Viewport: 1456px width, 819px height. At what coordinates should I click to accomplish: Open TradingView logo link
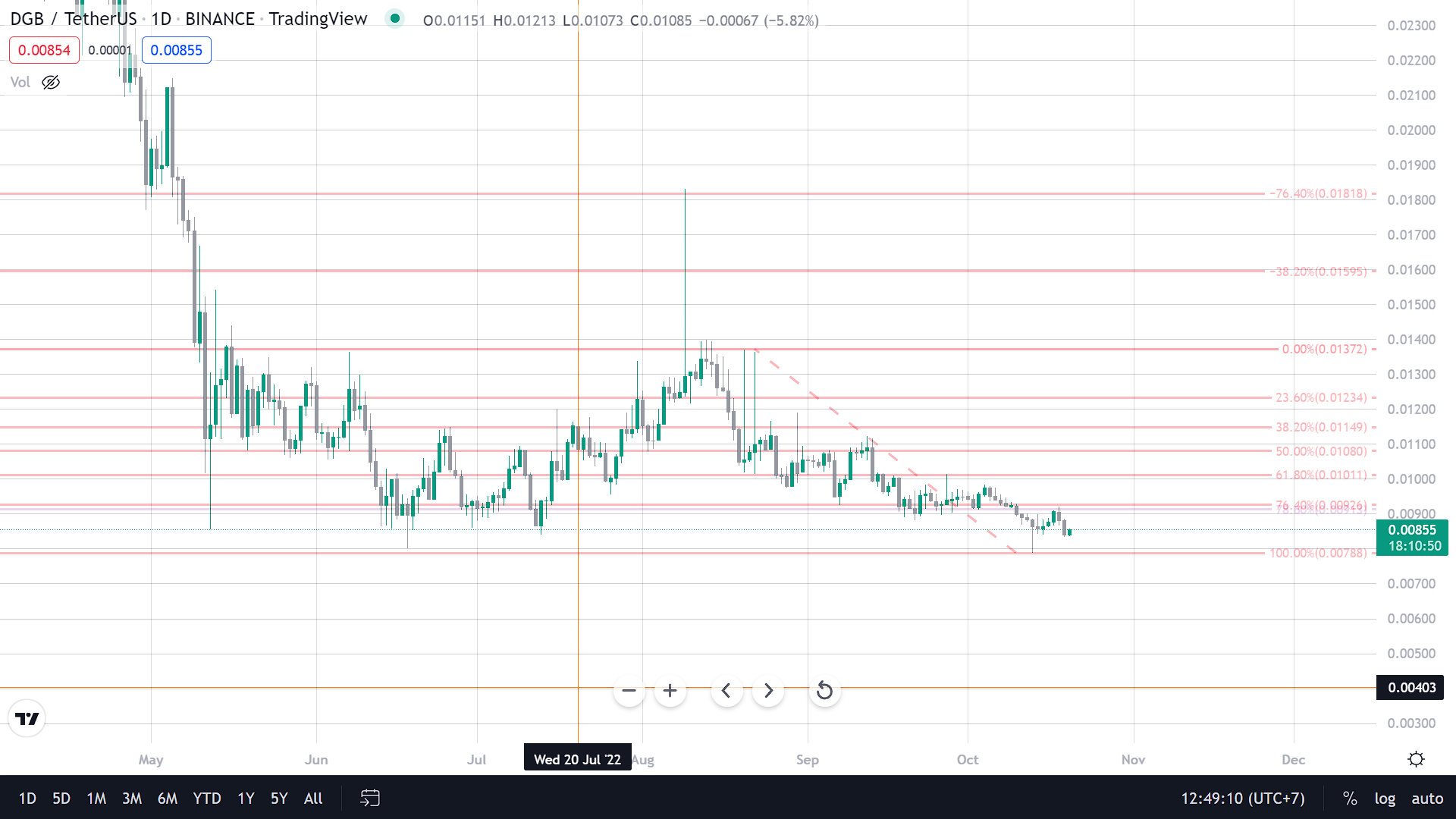coord(27,718)
